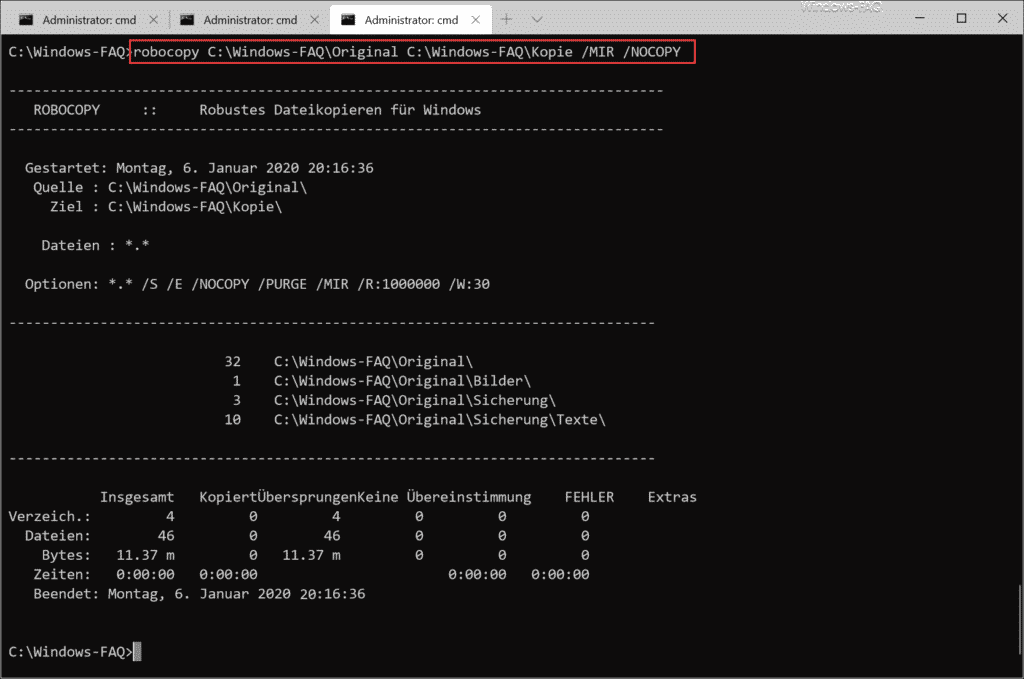Click the robocopy command line text
The image size is (1024, 679).
(407, 52)
